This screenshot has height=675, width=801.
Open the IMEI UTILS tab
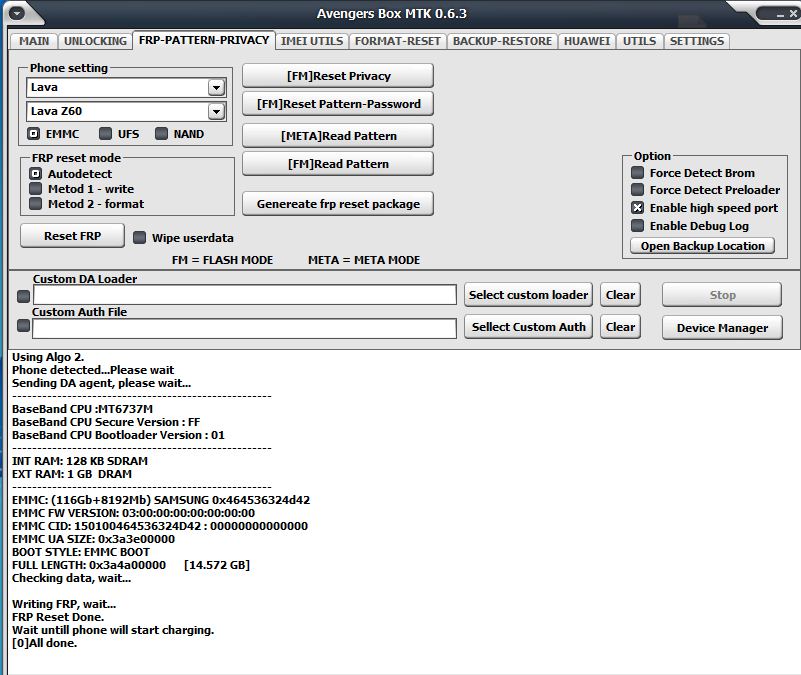point(312,41)
